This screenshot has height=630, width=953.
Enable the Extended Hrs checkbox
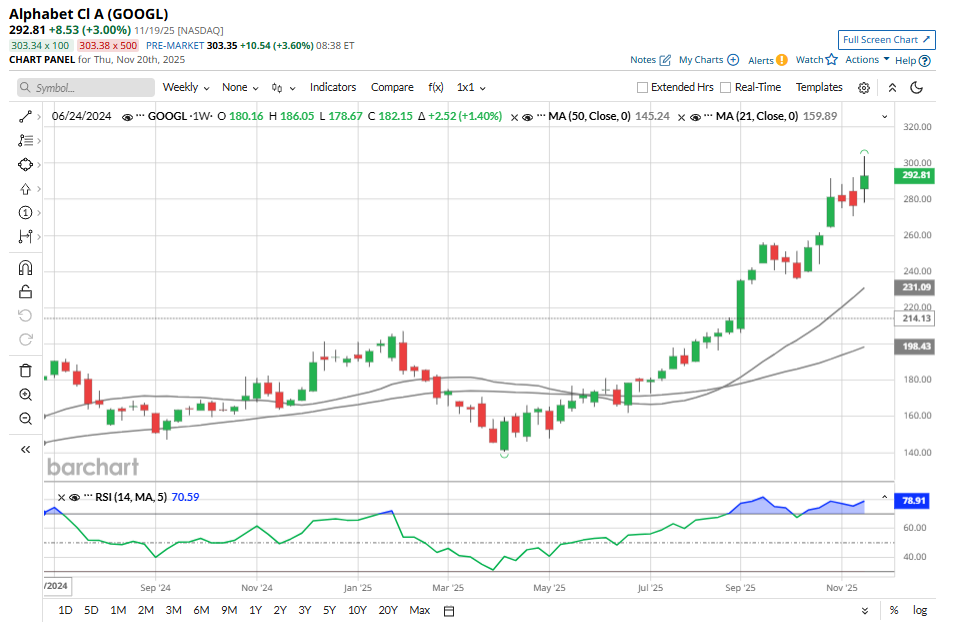(643, 88)
